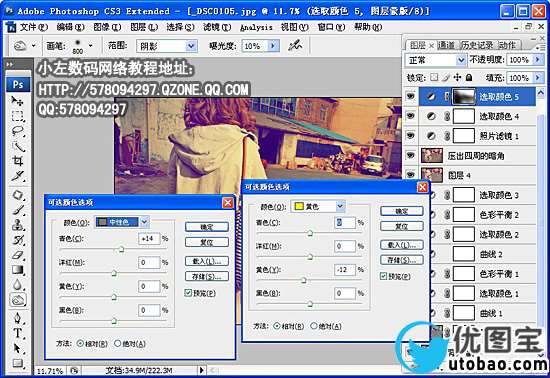Click the 黑色 slider in 中性色 dialog
550x378 pixels.
click(114, 321)
